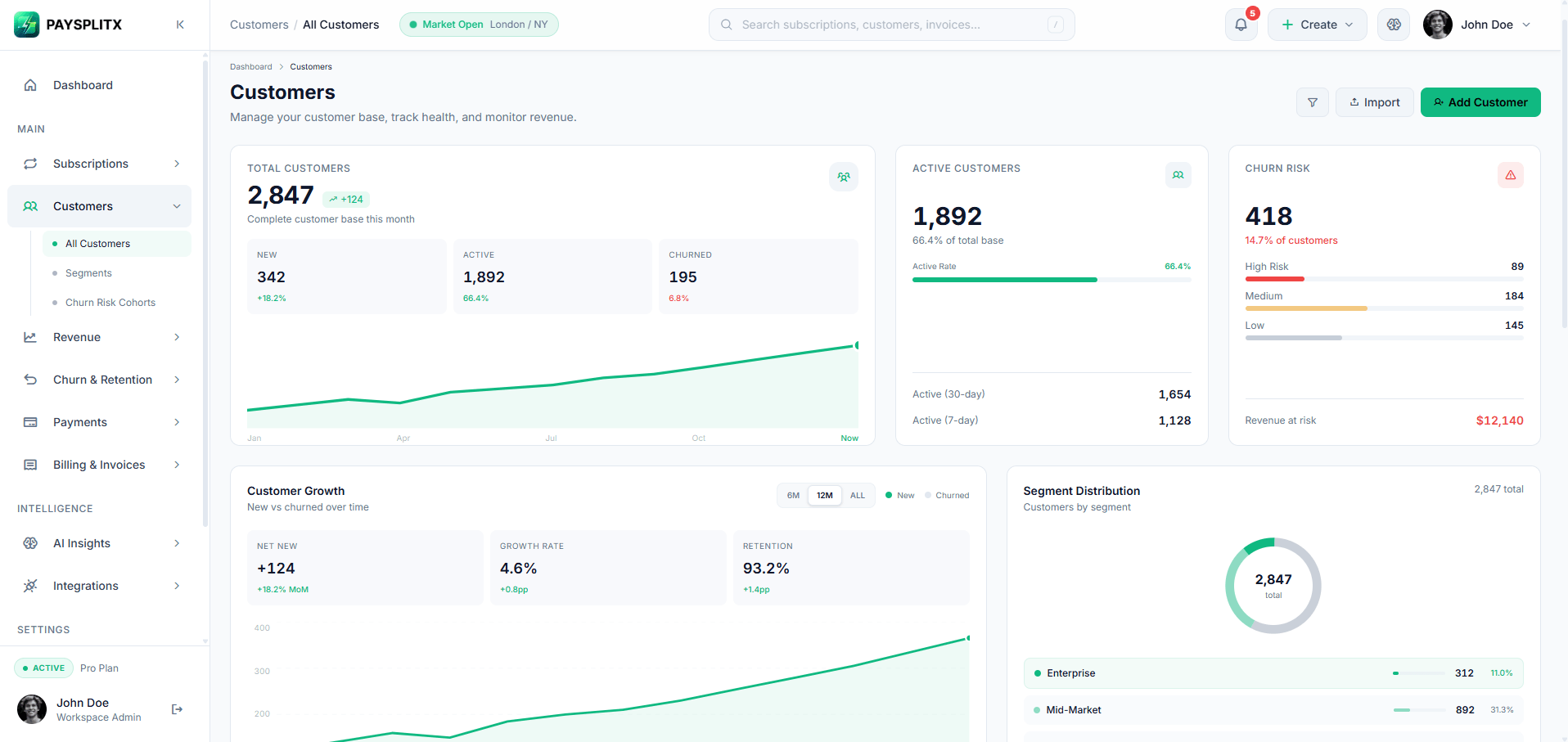Image resolution: width=1568 pixels, height=742 pixels.
Task: Click the Medium risk orange bar
Action: [1306, 308]
